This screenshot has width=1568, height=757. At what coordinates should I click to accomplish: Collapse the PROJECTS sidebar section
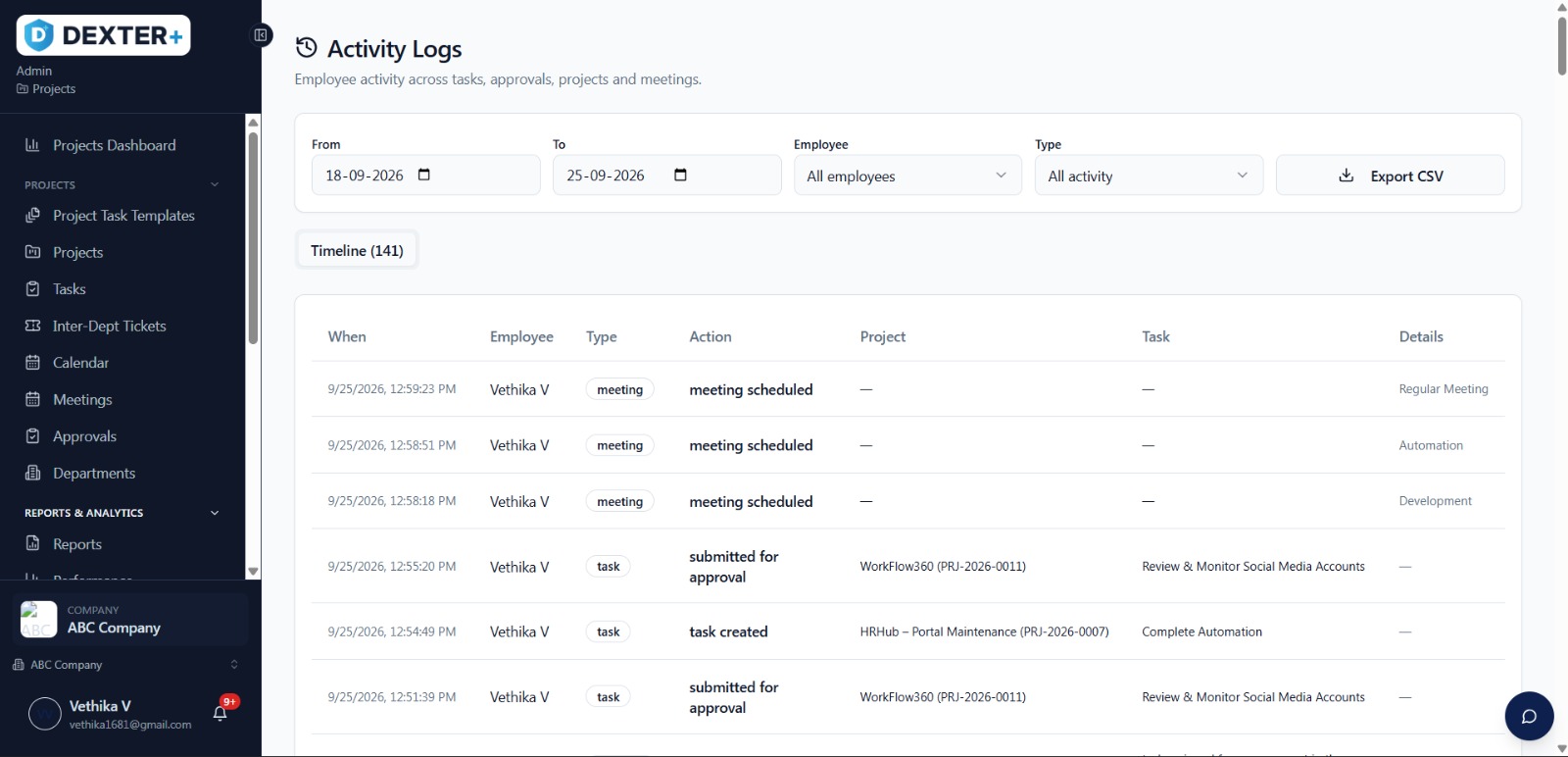click(215, 184)
